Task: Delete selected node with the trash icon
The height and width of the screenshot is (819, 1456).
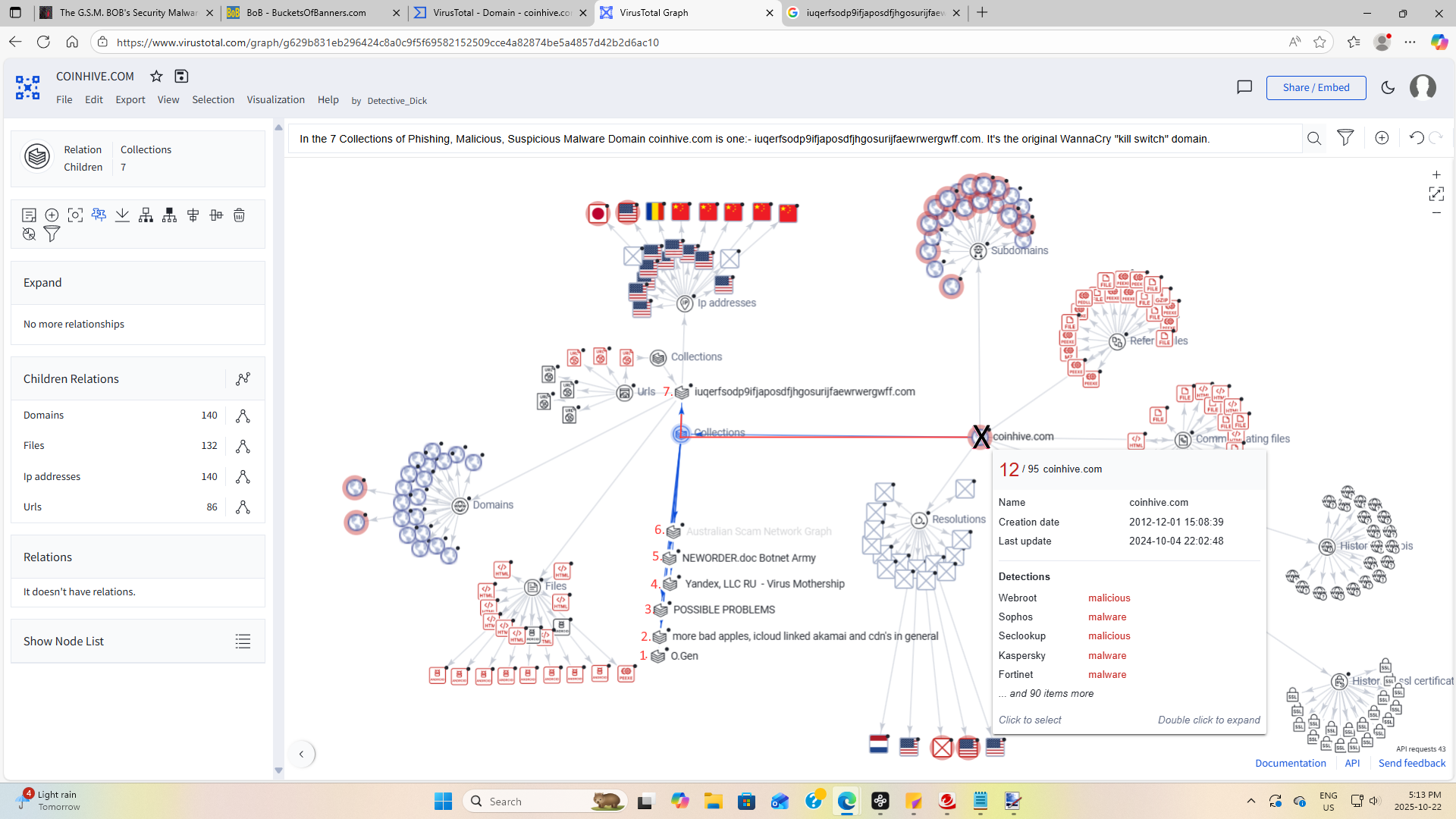Action: click(x=239, y=215)
